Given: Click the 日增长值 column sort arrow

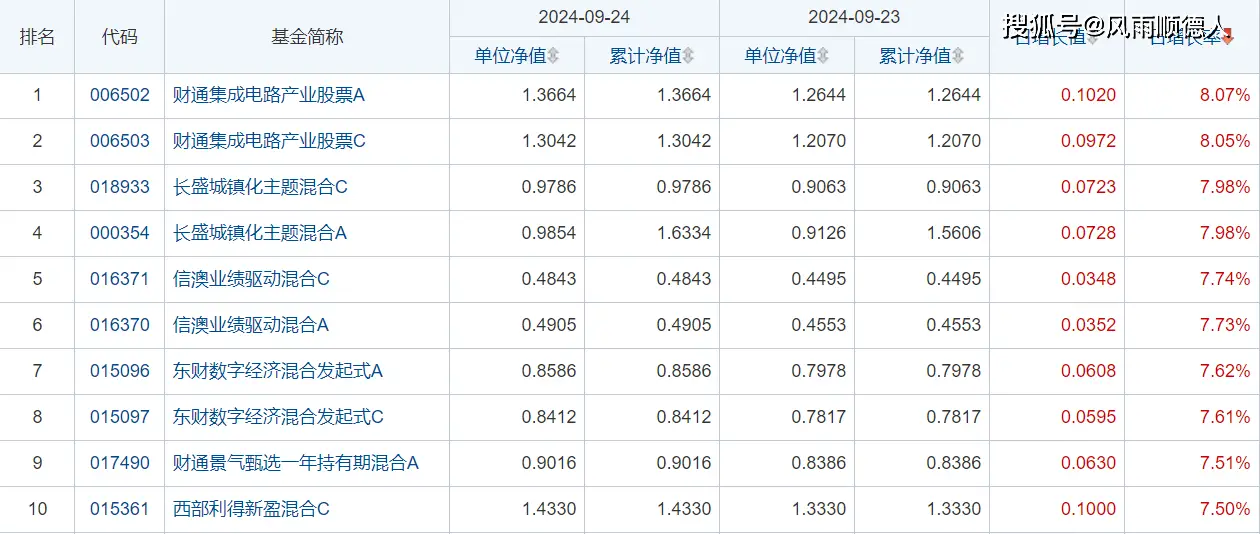Looking at the screenshot, I should click(x=1093, y=38).
